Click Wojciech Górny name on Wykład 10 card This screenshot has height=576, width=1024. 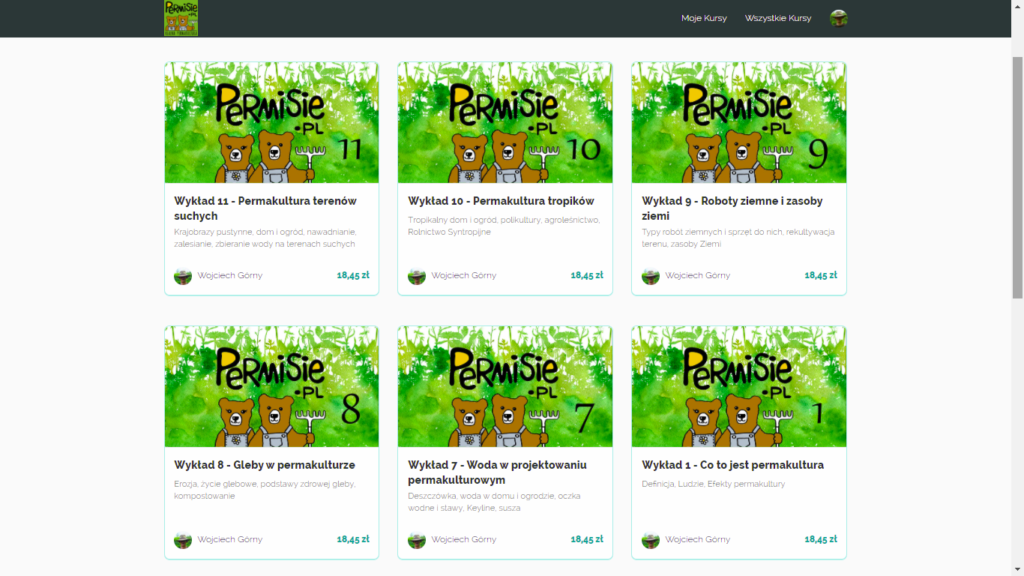coord(464,276)
